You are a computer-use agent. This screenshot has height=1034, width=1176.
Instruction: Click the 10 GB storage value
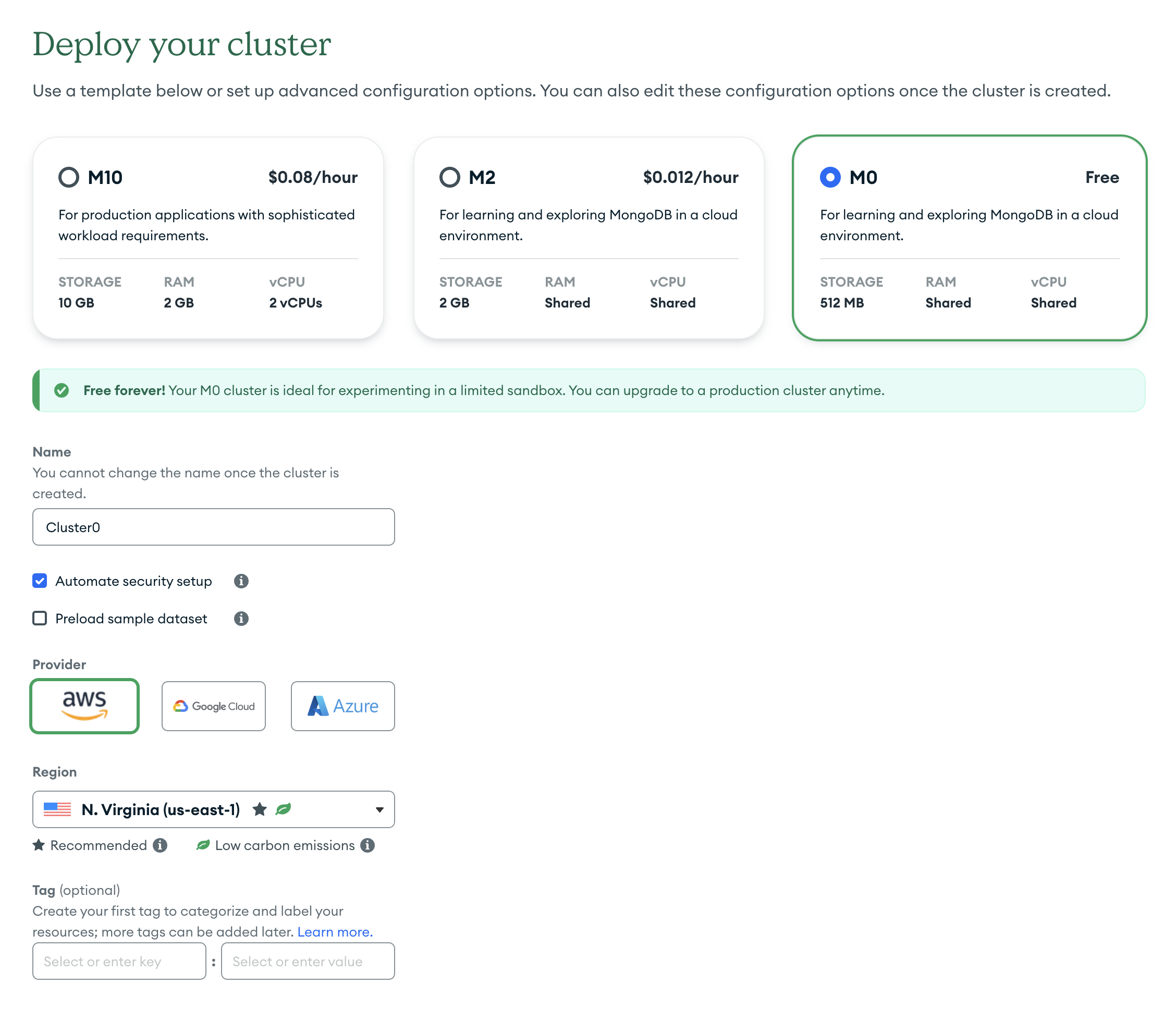click(77, 302)
